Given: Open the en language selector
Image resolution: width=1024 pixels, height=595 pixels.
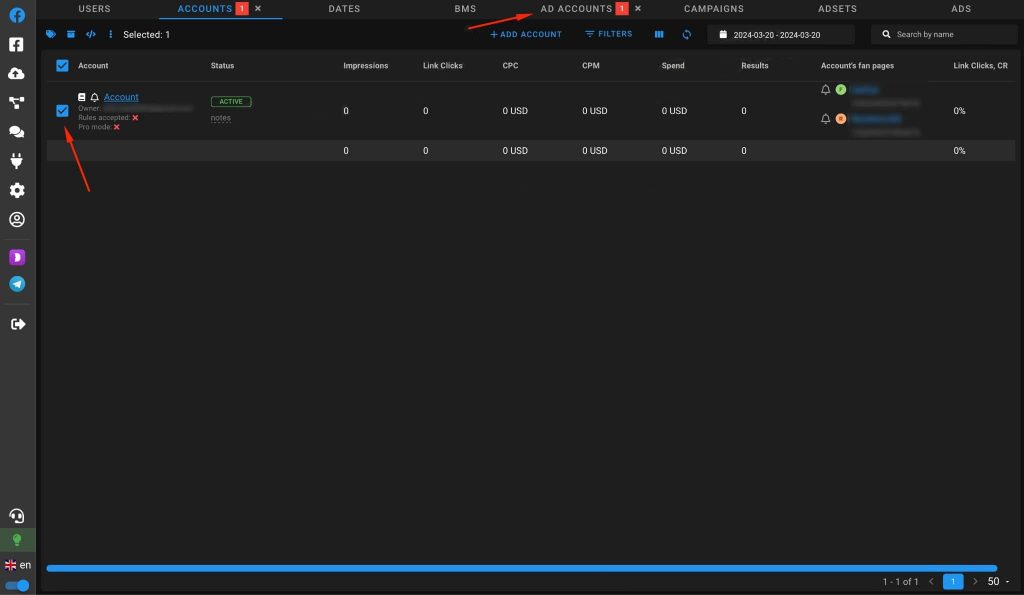Looking at the screenshot, I should pos(18,565).
